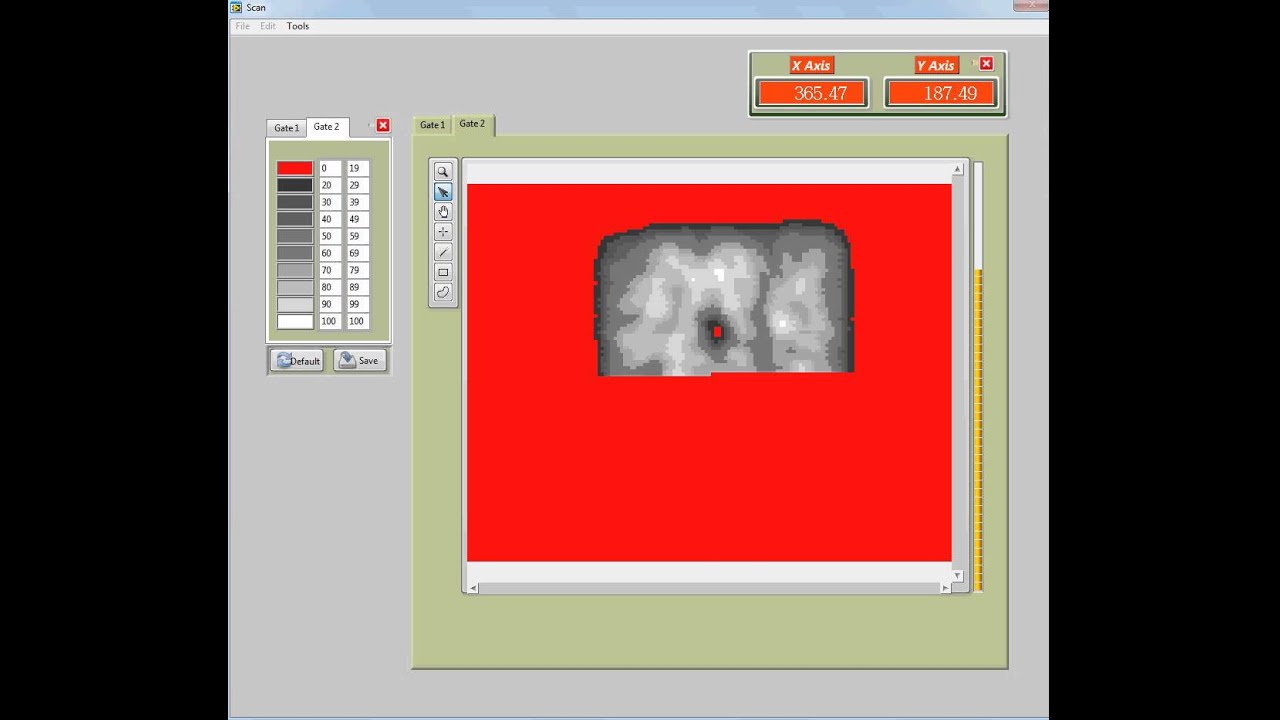Click the Save button
Viewport: 1280px width, 720px height.
point(359,361)
